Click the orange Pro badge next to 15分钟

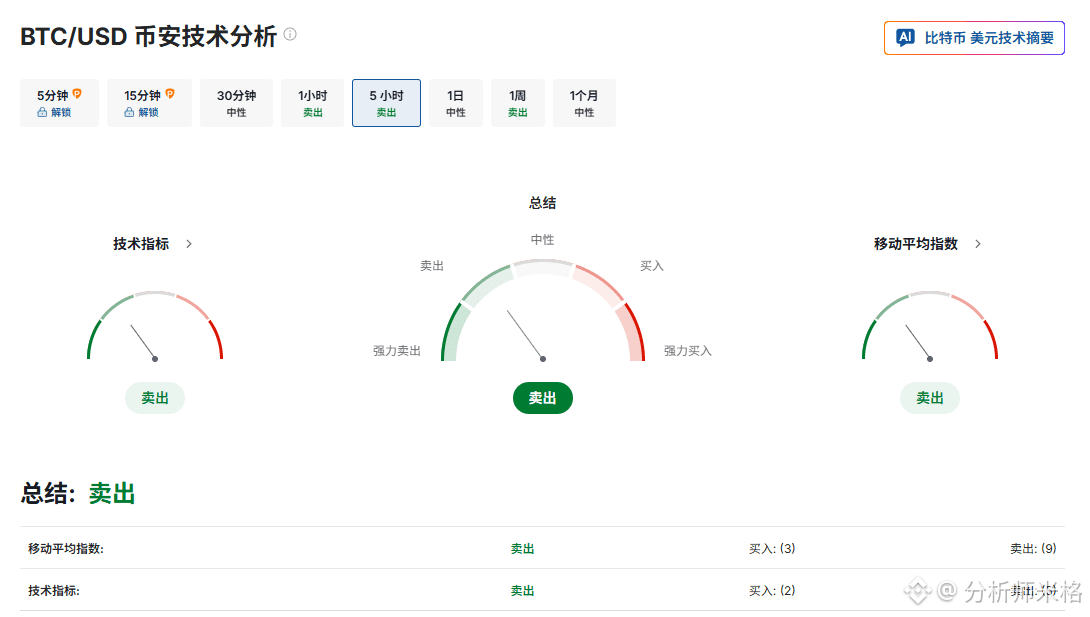point(170,94)
